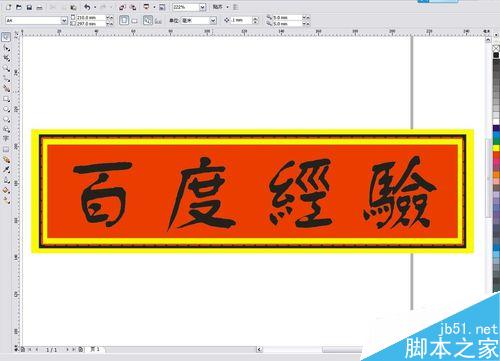Pick the green swatch in the palette
The height and width of the screenshot is (361, 500).
(496, 141)
